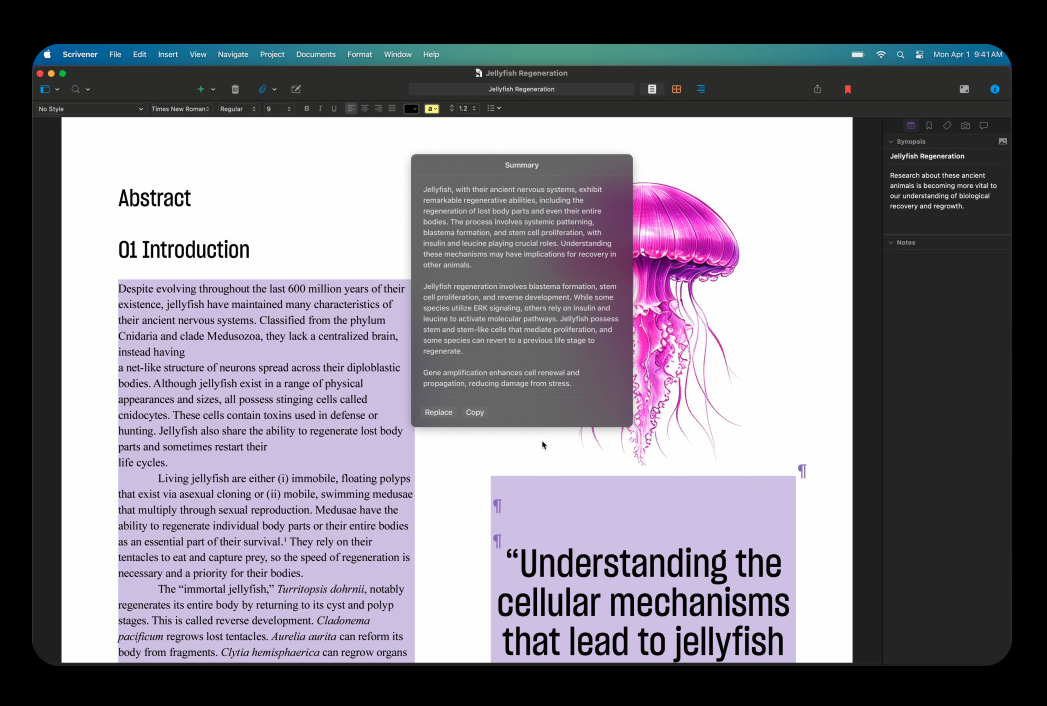Click the Wi-Fi status icon
The image size is (1047, 706).
(881, 55)
